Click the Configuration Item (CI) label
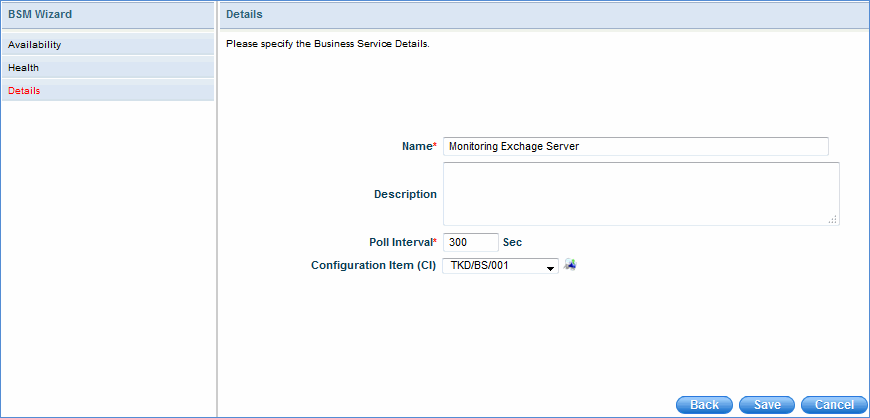The height and width of the screenshot is (418, 870). point(373,265)
